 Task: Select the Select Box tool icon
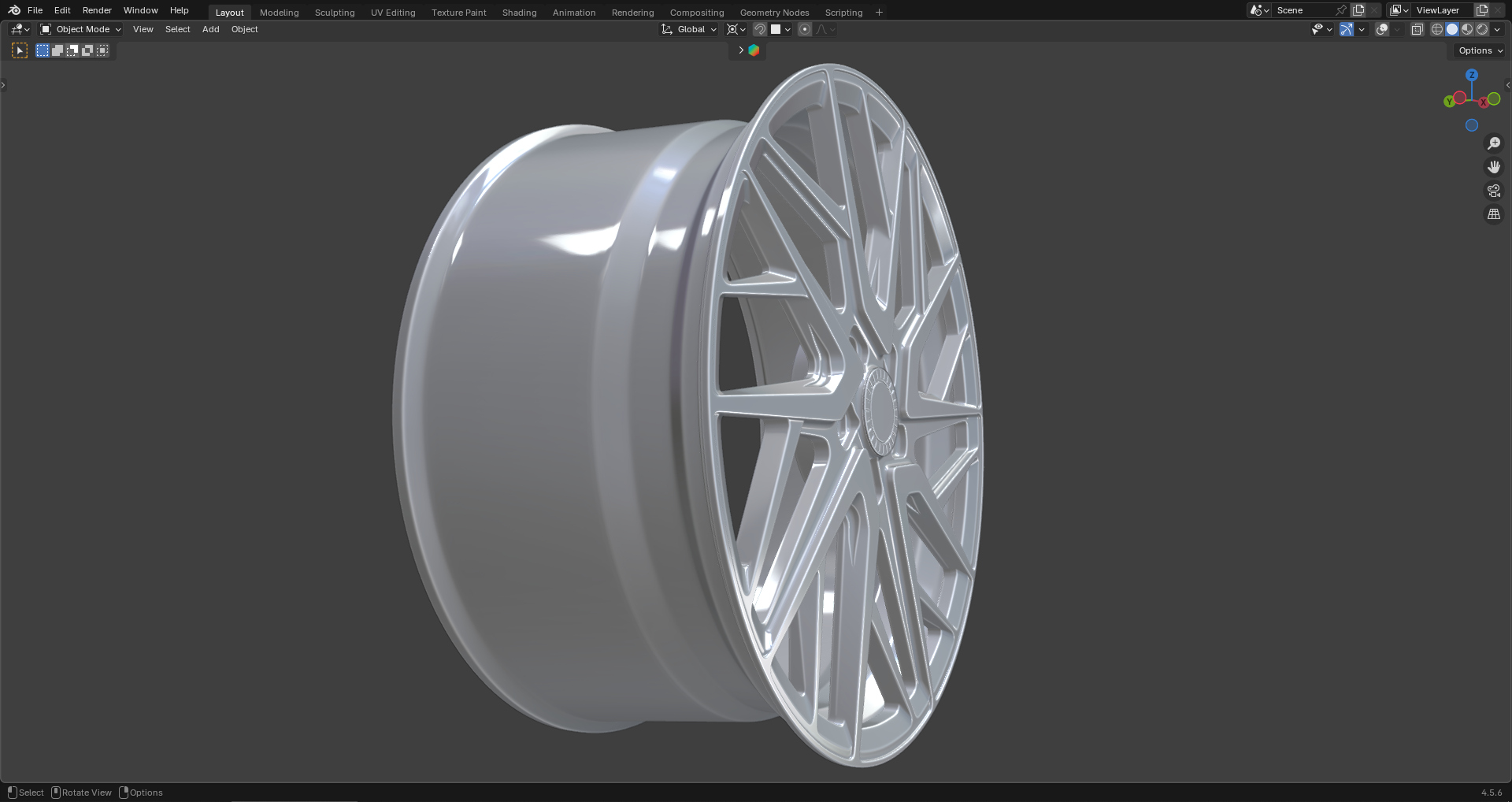(20, 50)
